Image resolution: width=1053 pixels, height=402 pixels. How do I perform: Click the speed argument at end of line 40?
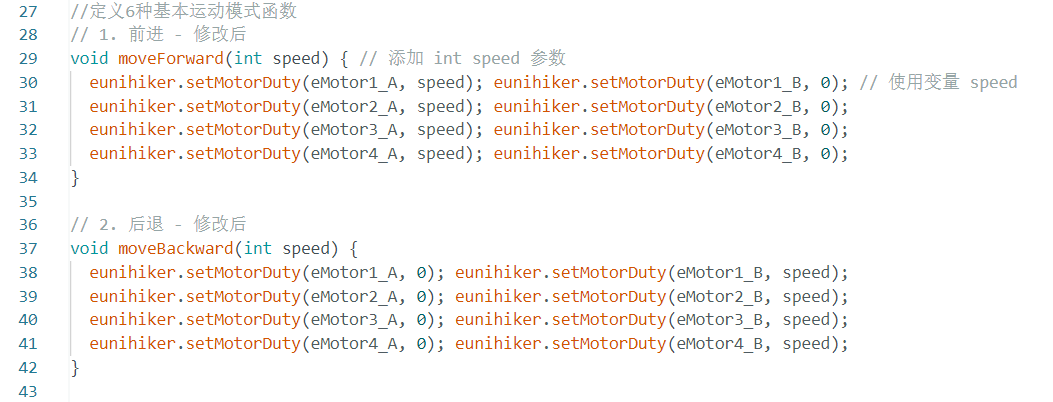click(807, 320)
